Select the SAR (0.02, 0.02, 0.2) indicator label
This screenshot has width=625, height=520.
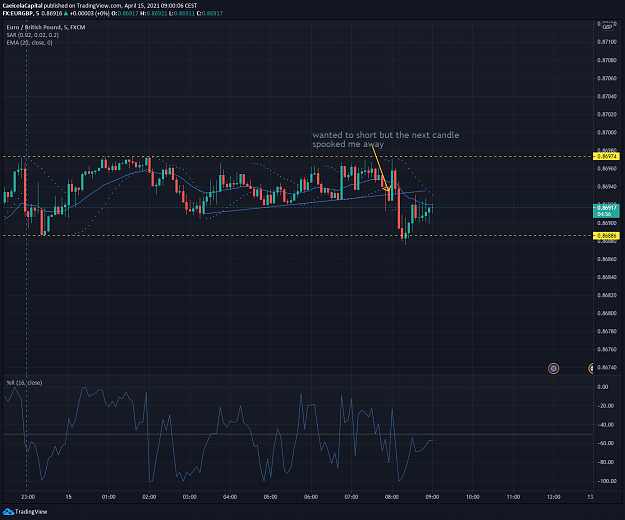pos(33,35)
